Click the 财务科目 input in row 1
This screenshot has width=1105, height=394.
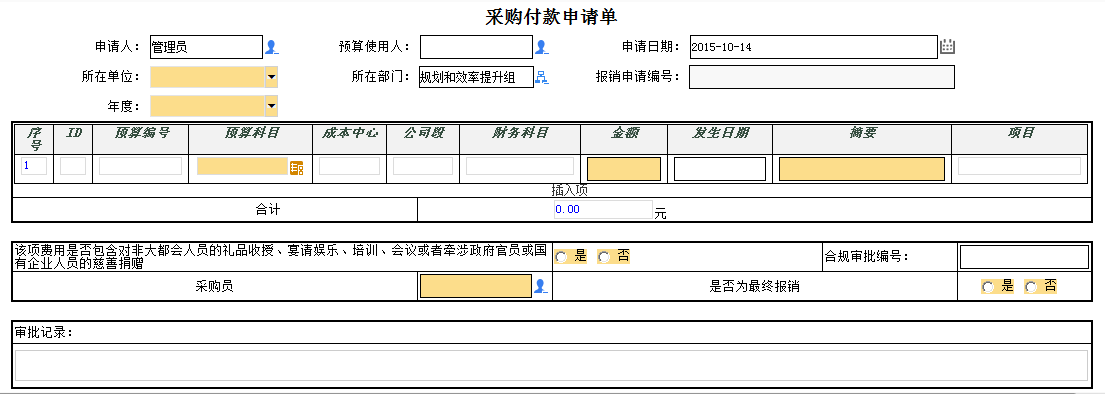(520, 166)
